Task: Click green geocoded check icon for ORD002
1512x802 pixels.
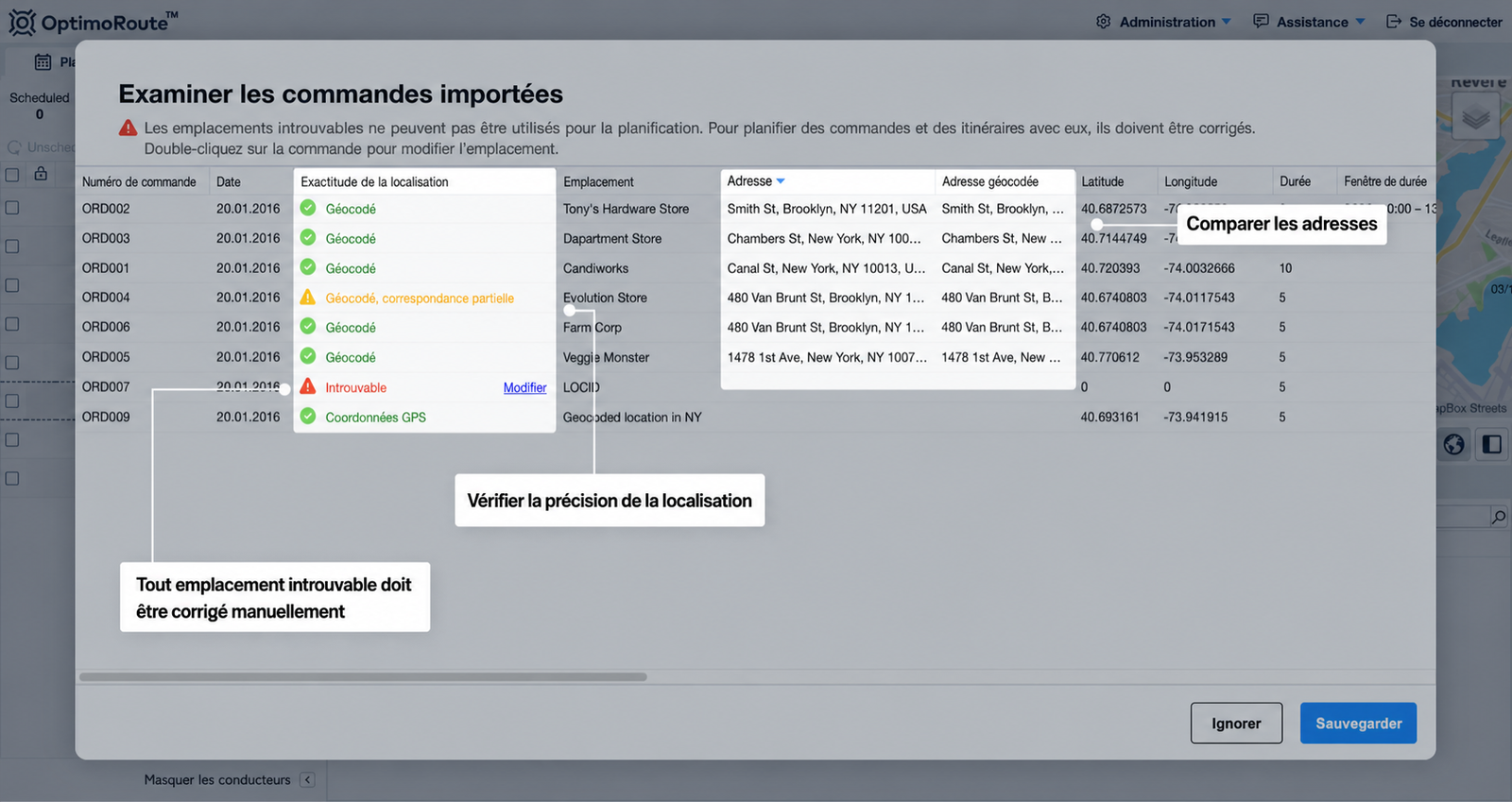Action: pos(308,208)
